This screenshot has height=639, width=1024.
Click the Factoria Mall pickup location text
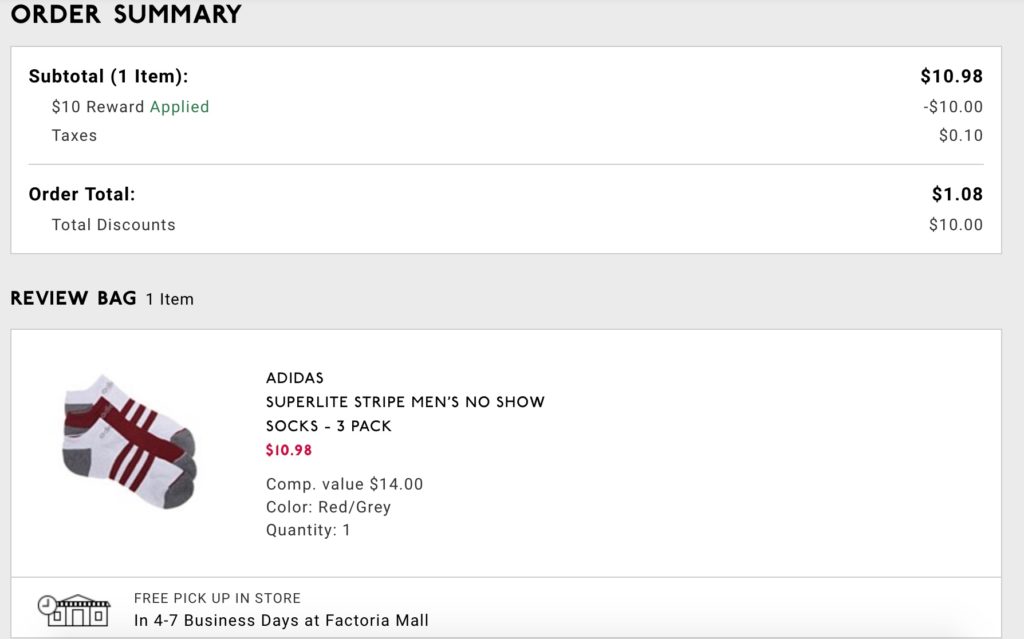coord(377,620)
